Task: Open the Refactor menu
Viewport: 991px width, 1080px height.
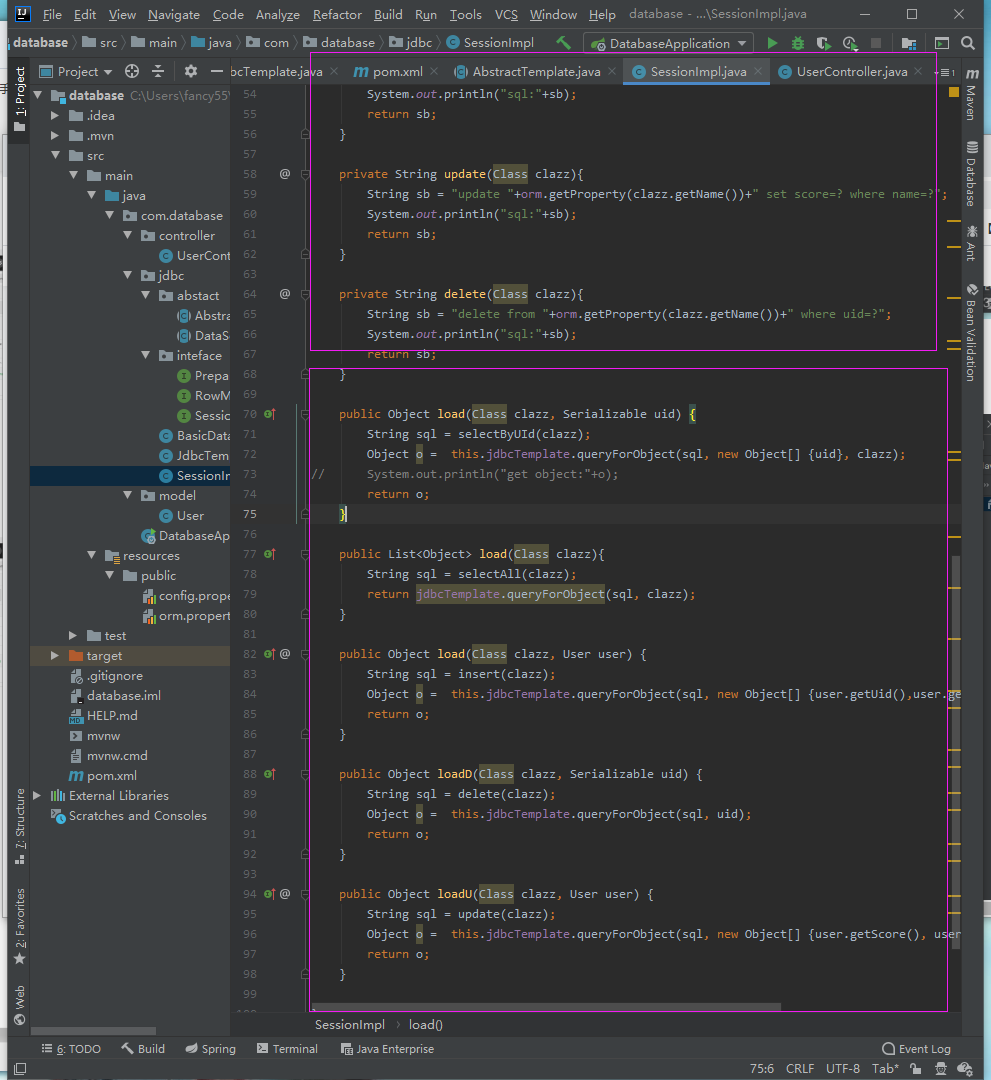Action: [x=337, y=14]
